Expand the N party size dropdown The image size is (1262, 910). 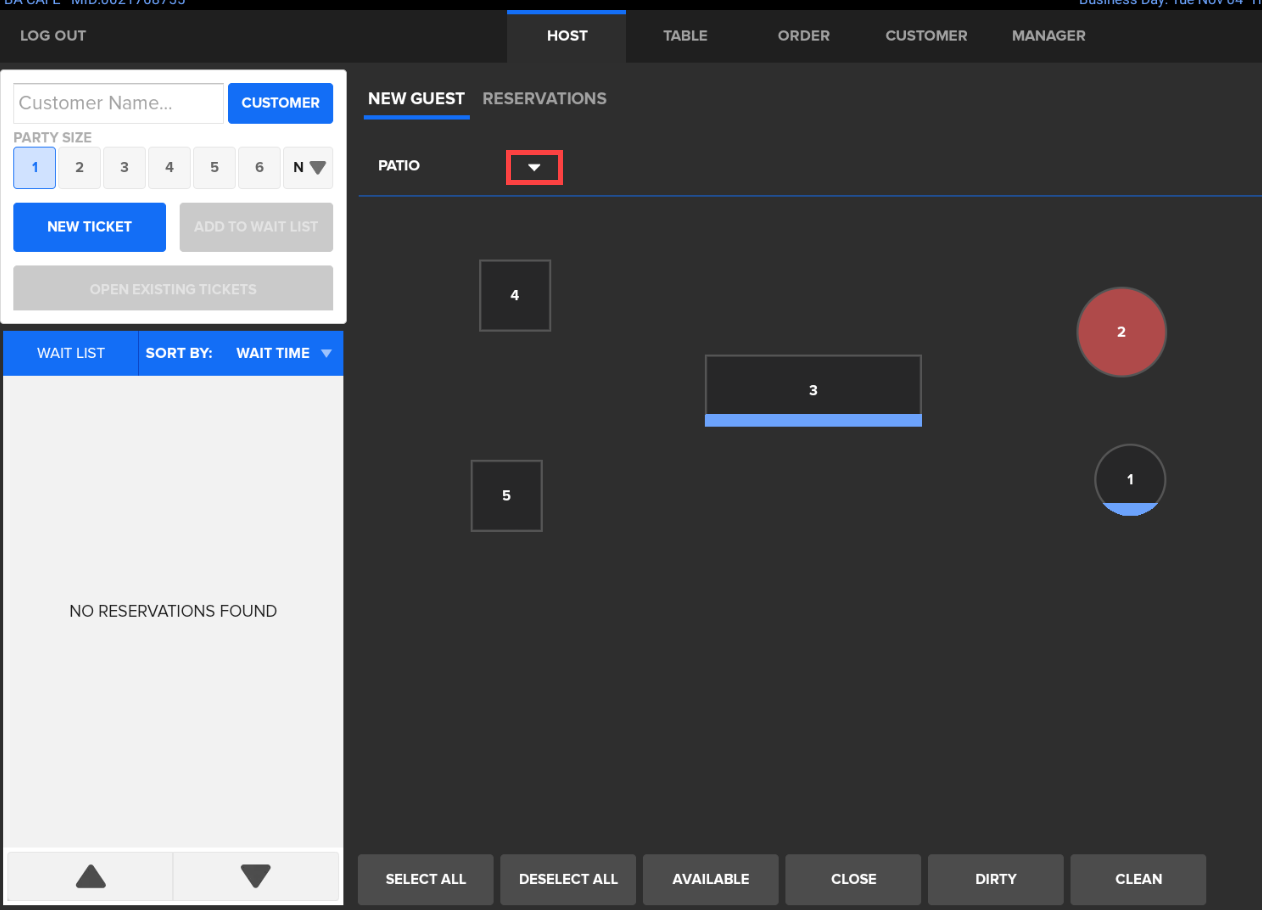(x=309, y=168)
